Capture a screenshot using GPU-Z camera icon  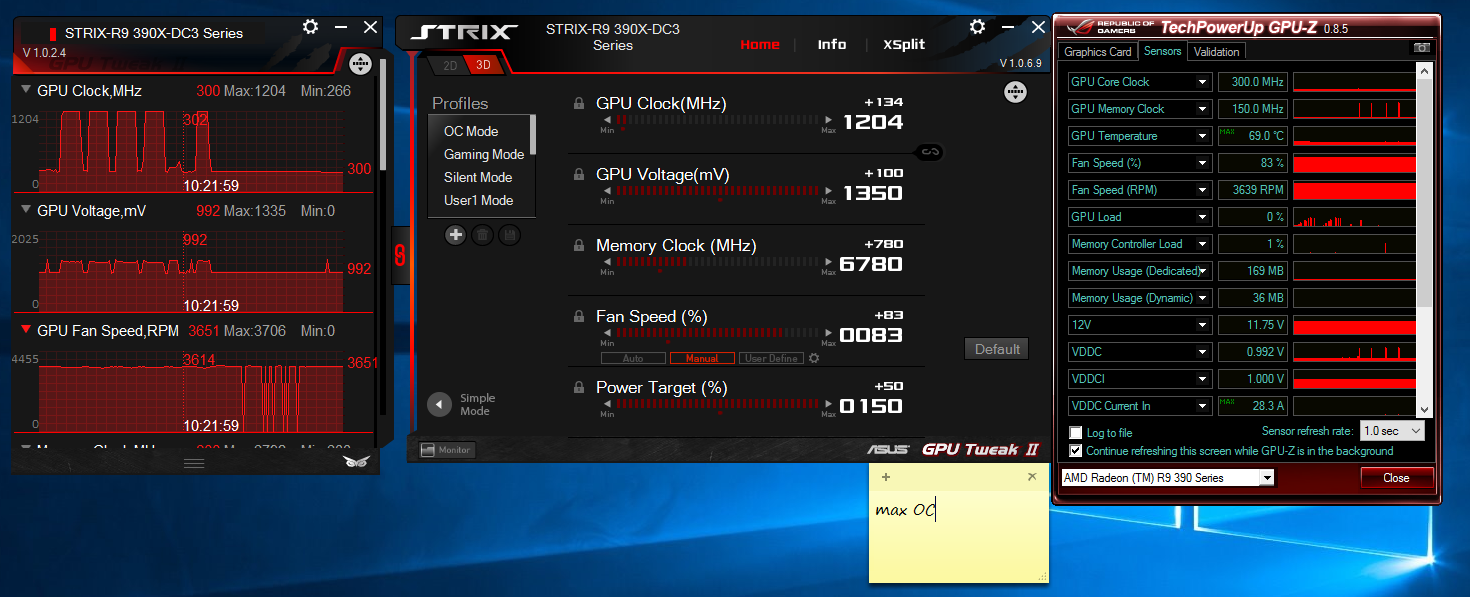tap(1422, 47)
